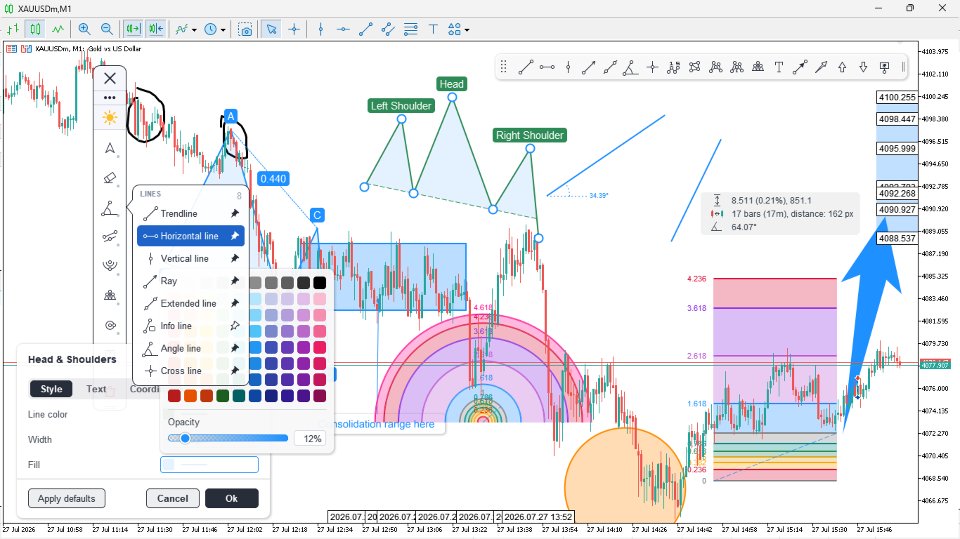Grab floating toolbar drag handle
This screenshot has width=960, height=539.
(503, 67)
